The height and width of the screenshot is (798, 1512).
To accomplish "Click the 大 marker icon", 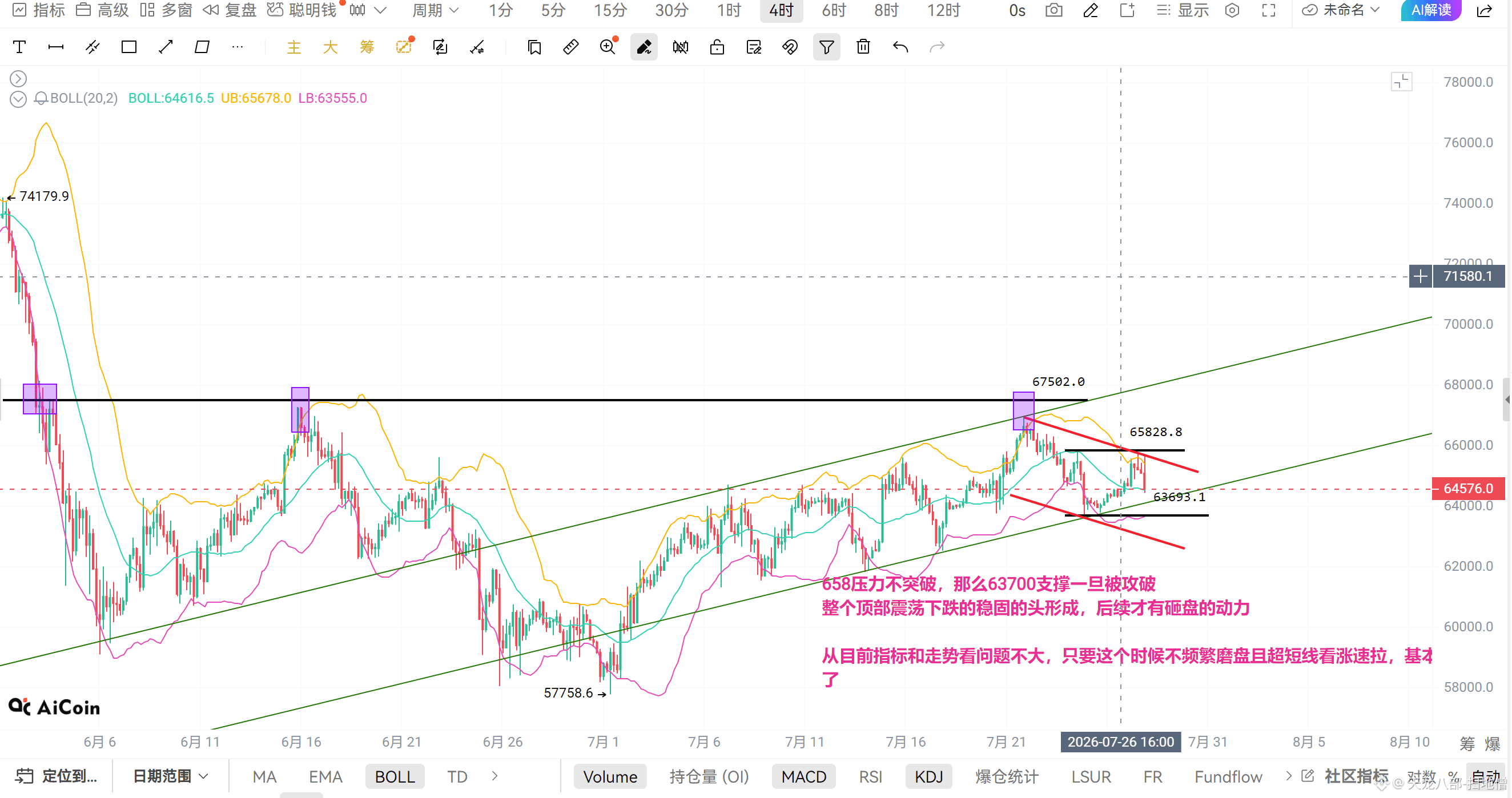I will click(331, 47).
